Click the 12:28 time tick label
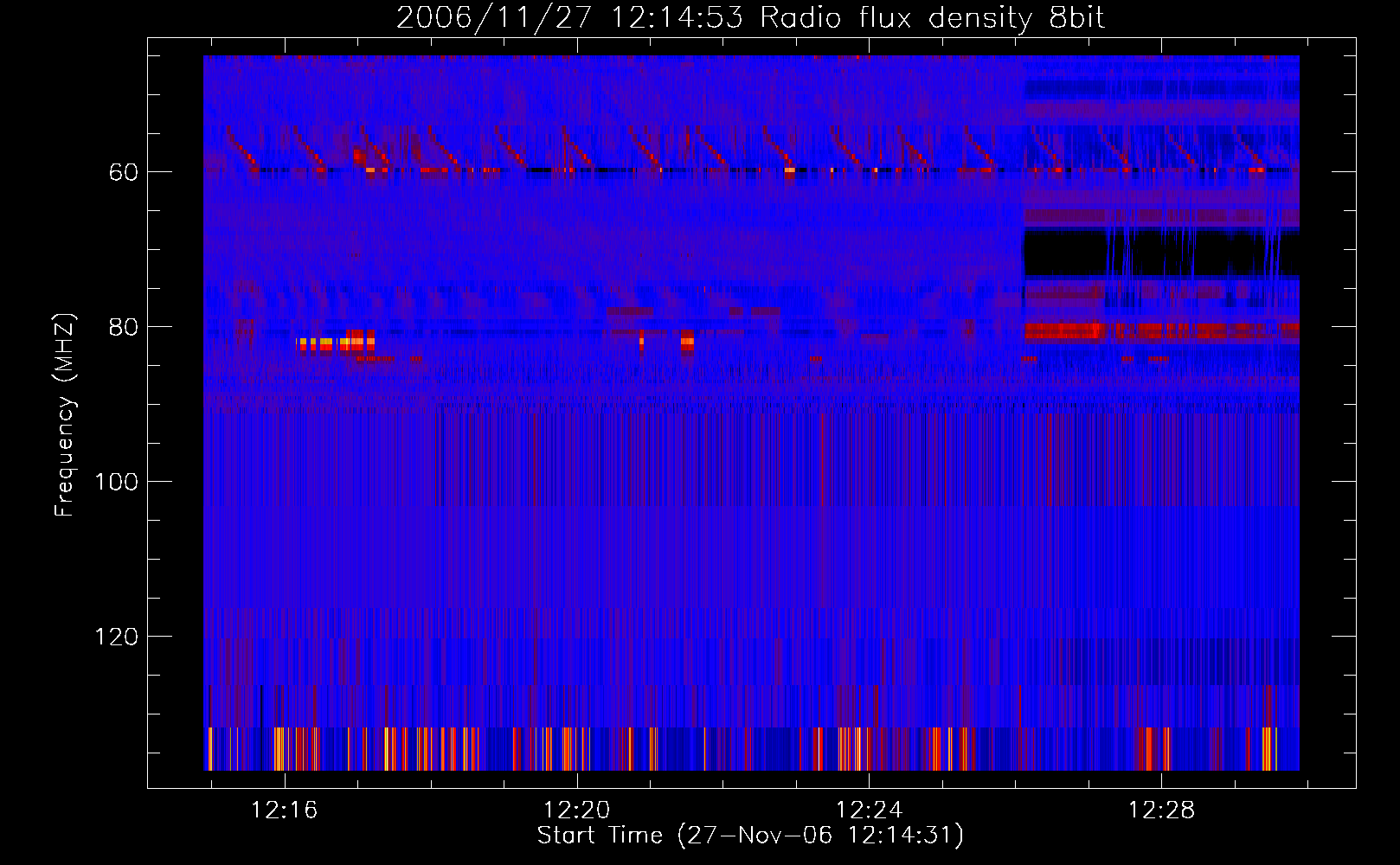This screenshot has height=865, width=1400. click(x=1162, y=810)
